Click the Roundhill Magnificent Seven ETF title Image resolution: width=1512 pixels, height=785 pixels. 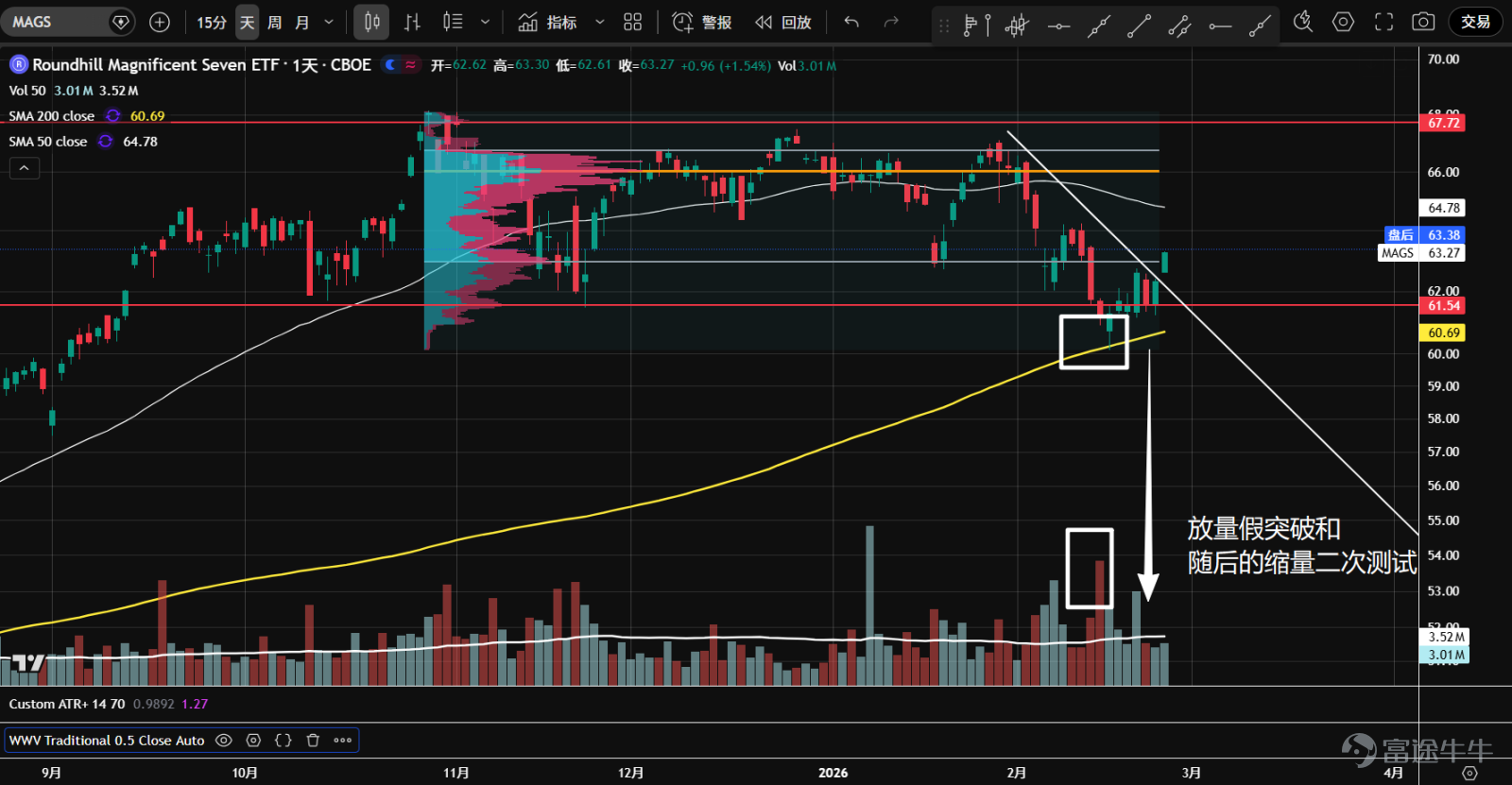(x=201, y=65)
